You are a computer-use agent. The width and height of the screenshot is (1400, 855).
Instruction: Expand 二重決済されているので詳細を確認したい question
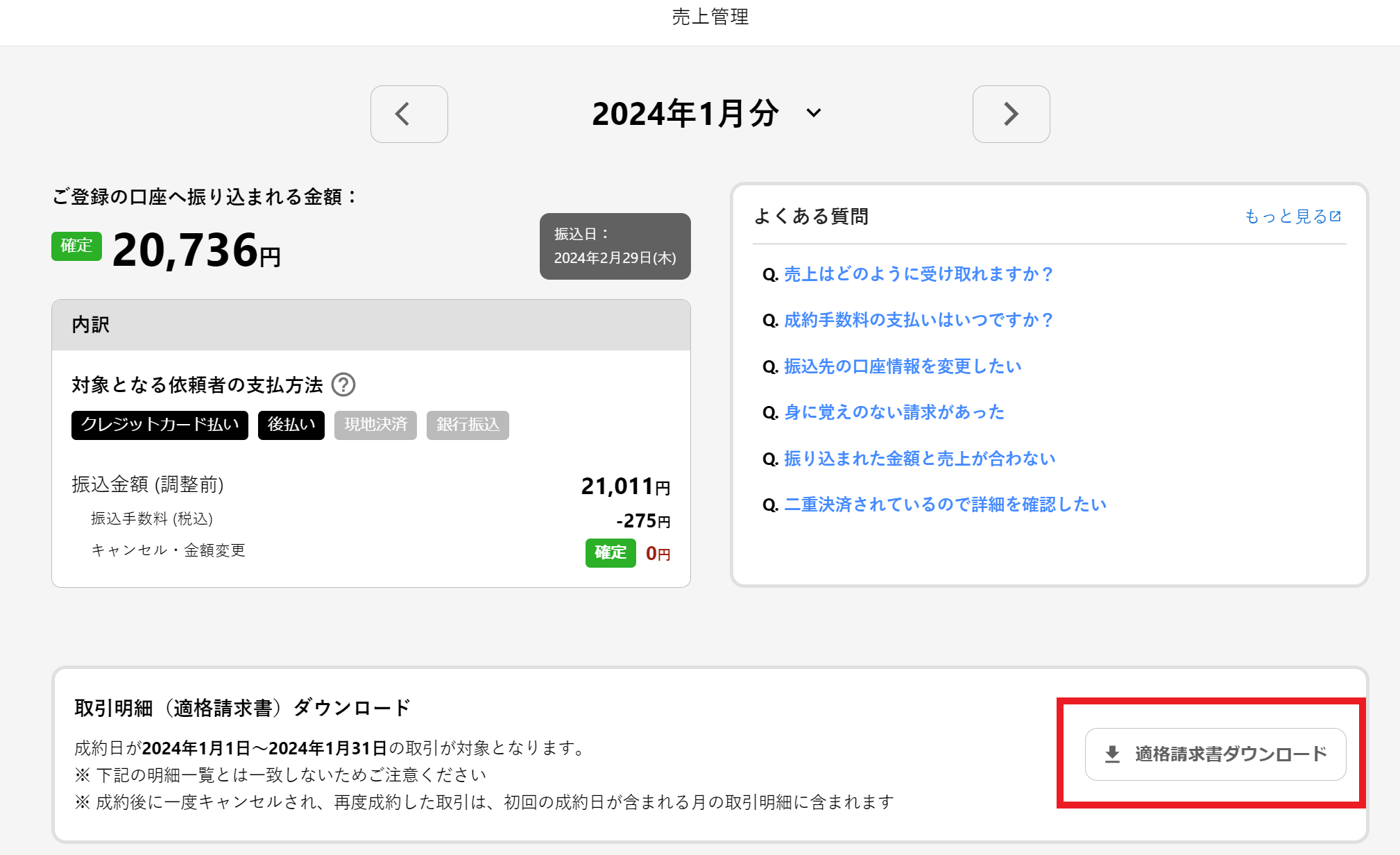tap(944, 505)
